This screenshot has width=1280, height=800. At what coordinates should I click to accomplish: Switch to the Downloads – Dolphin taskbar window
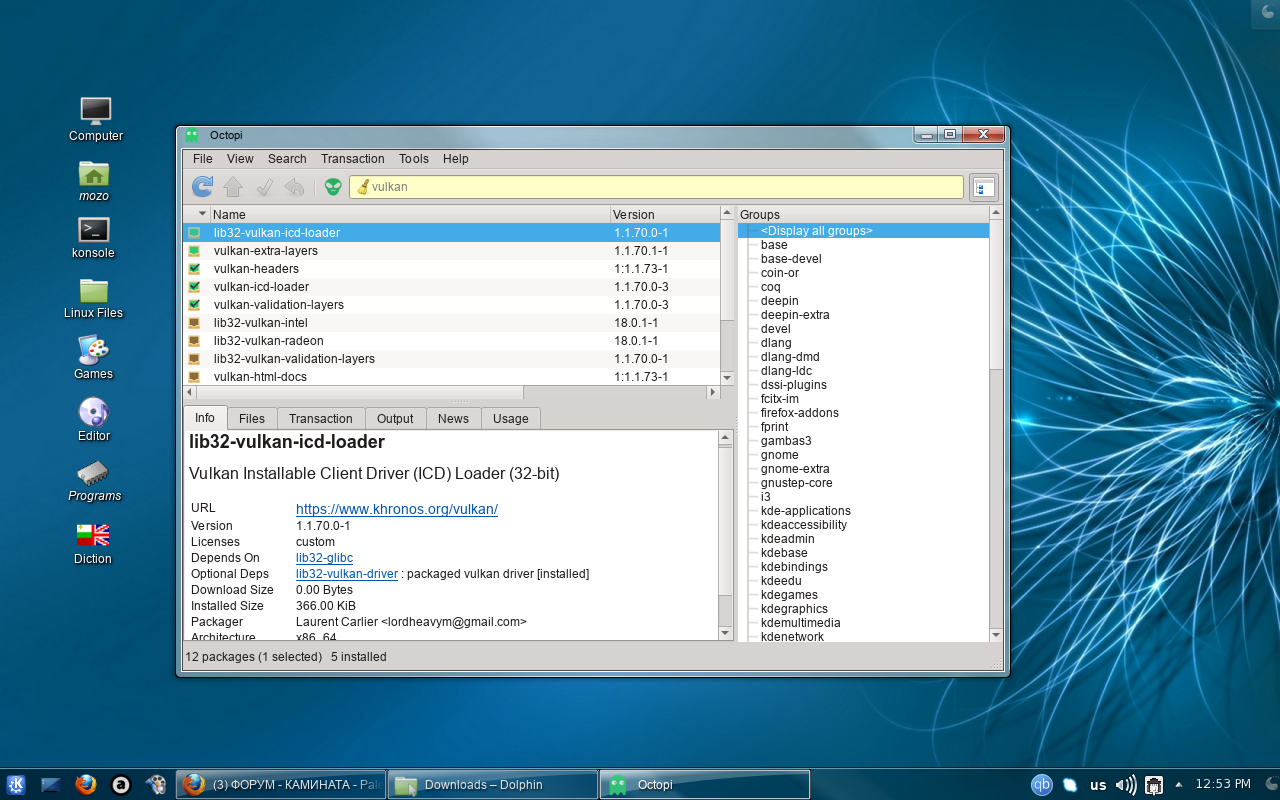[x=493, y=785]
